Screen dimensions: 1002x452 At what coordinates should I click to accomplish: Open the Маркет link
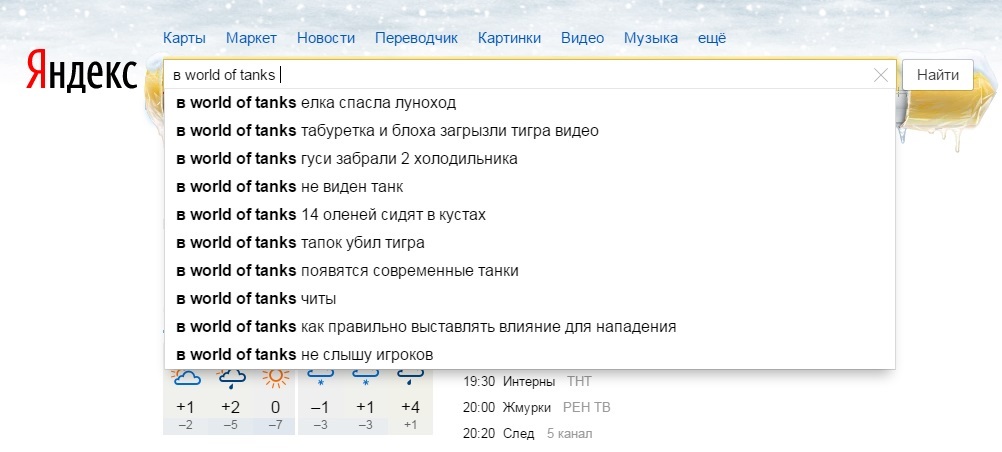[251, 38]
